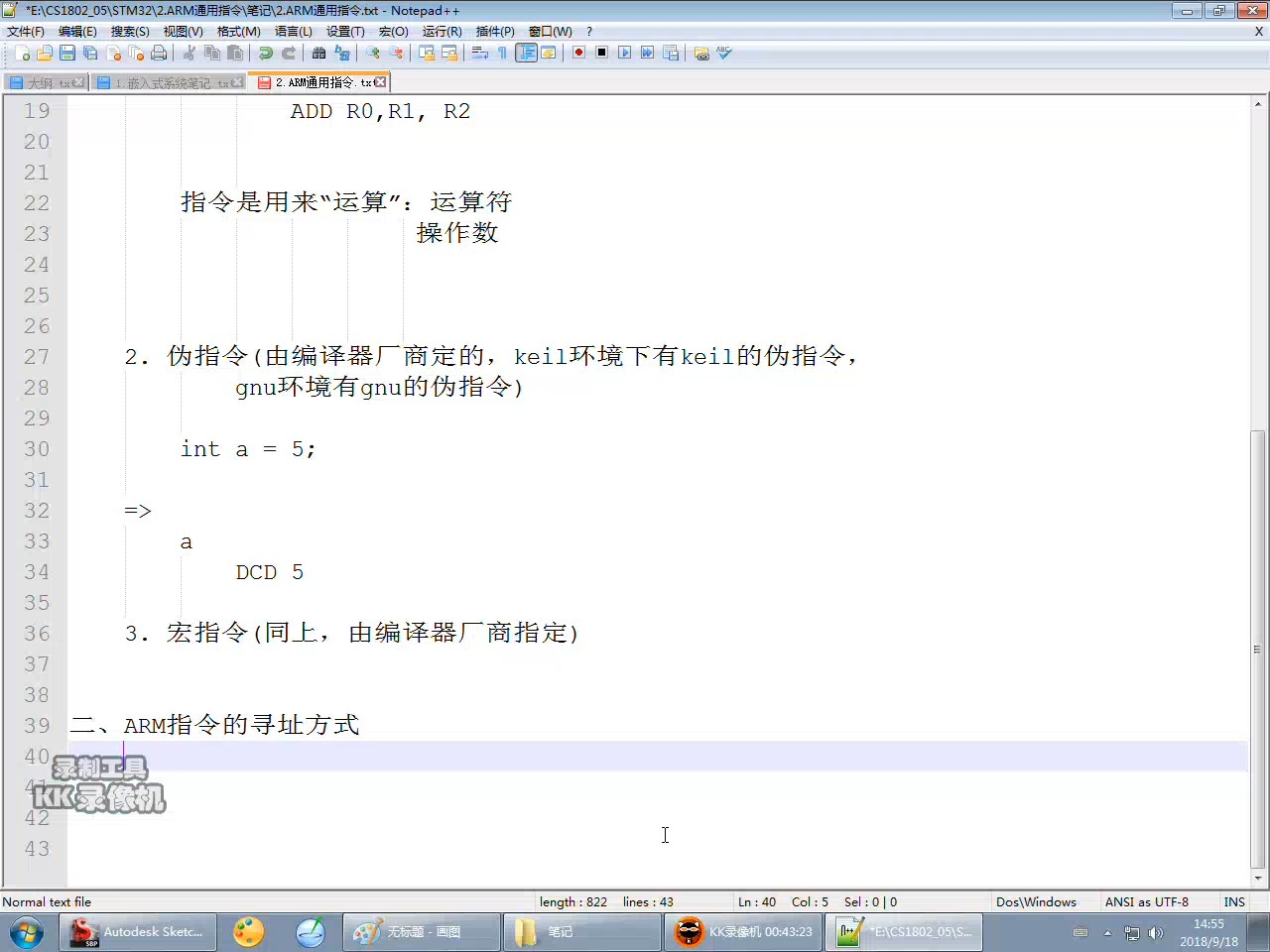Viewport: 1270px width, 952px height.
Task: Open the 搜索(S) menu
Action: pyautogui.click(x=130, y=32)
